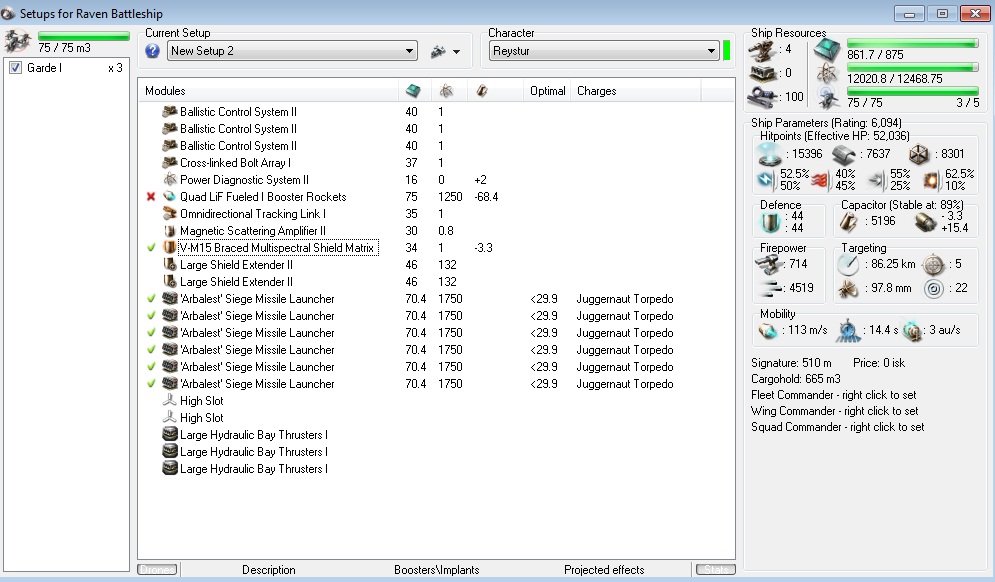Click the CPU usage progress bar

912,43
